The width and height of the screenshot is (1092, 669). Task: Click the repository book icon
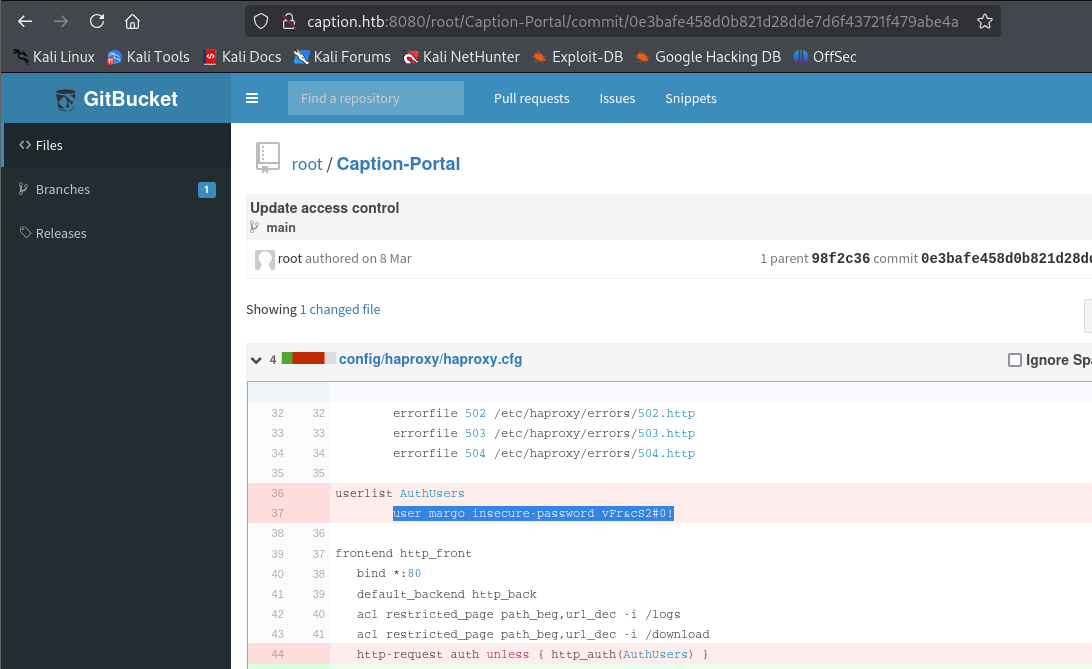click(267, 156)
